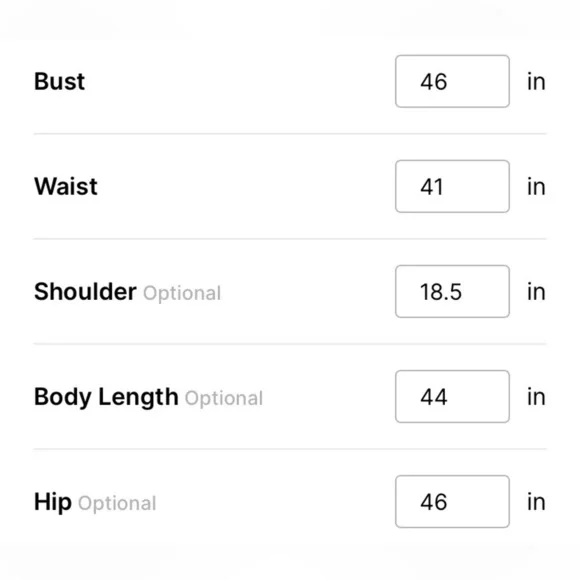Image resolution: width=580 pixels, height=580 pixels.
Task: Click the Bust measurement input field
Action: [x=452, y=81]
